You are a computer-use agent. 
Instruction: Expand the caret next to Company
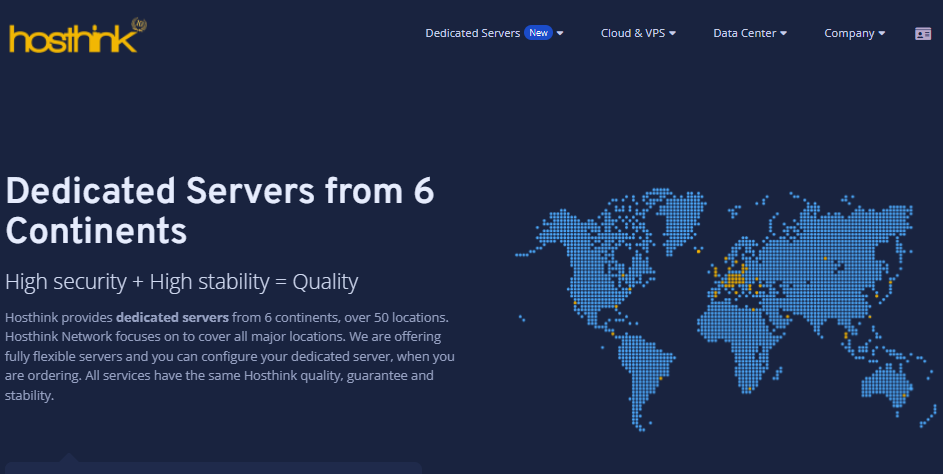coord(882,34)
